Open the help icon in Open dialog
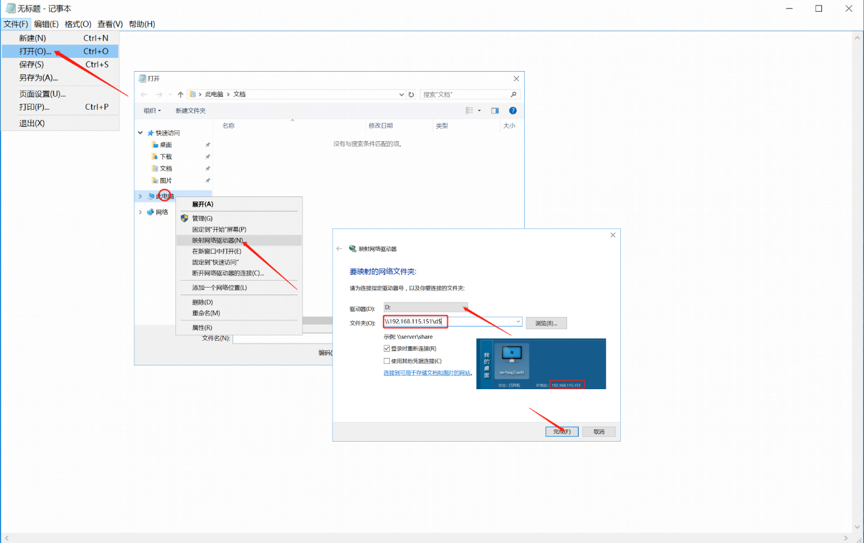 coord(513,111)
